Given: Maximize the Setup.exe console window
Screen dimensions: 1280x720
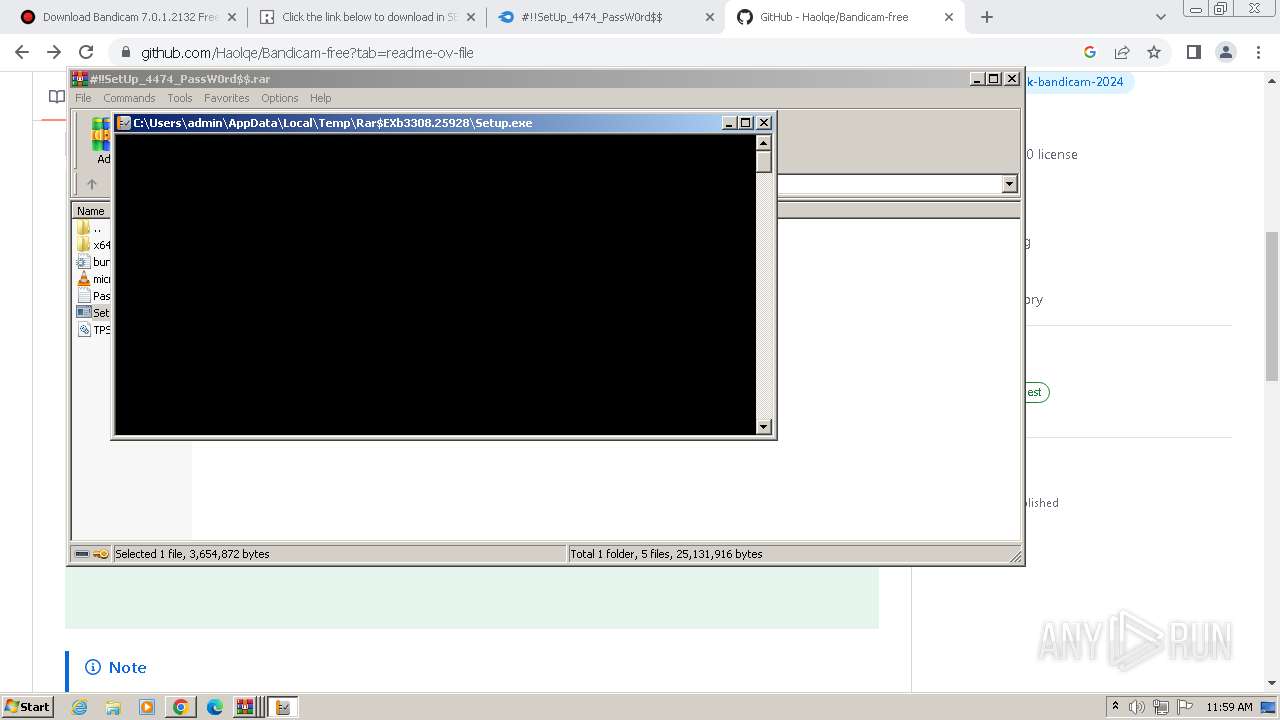Looking at the screenshot, I should pyautogui.click(x=746, y=123).
